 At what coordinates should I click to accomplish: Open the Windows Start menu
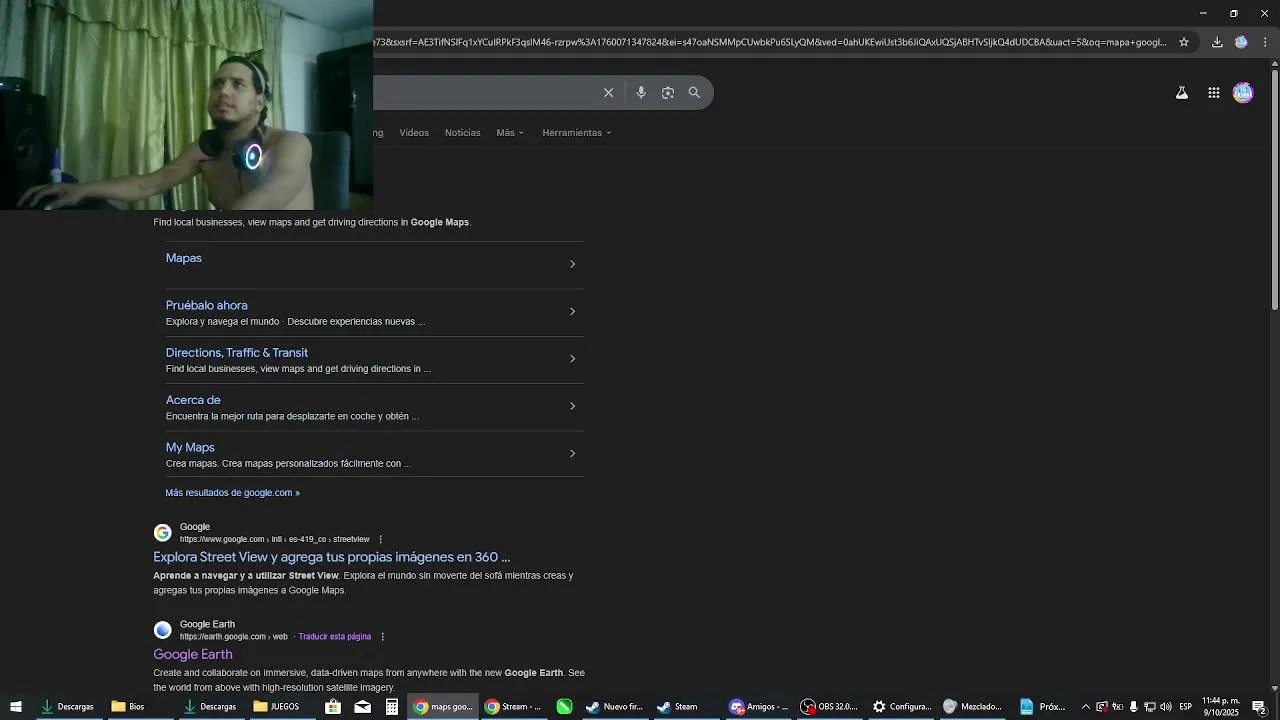(16, 707)
